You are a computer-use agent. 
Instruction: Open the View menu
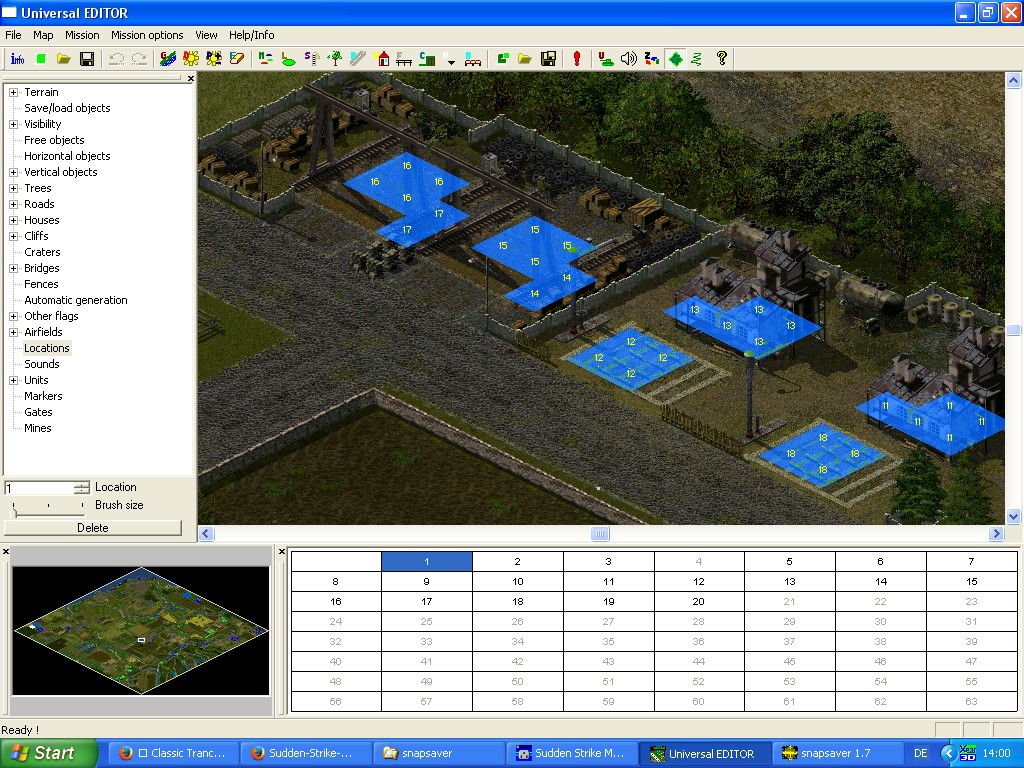point(206,35)
